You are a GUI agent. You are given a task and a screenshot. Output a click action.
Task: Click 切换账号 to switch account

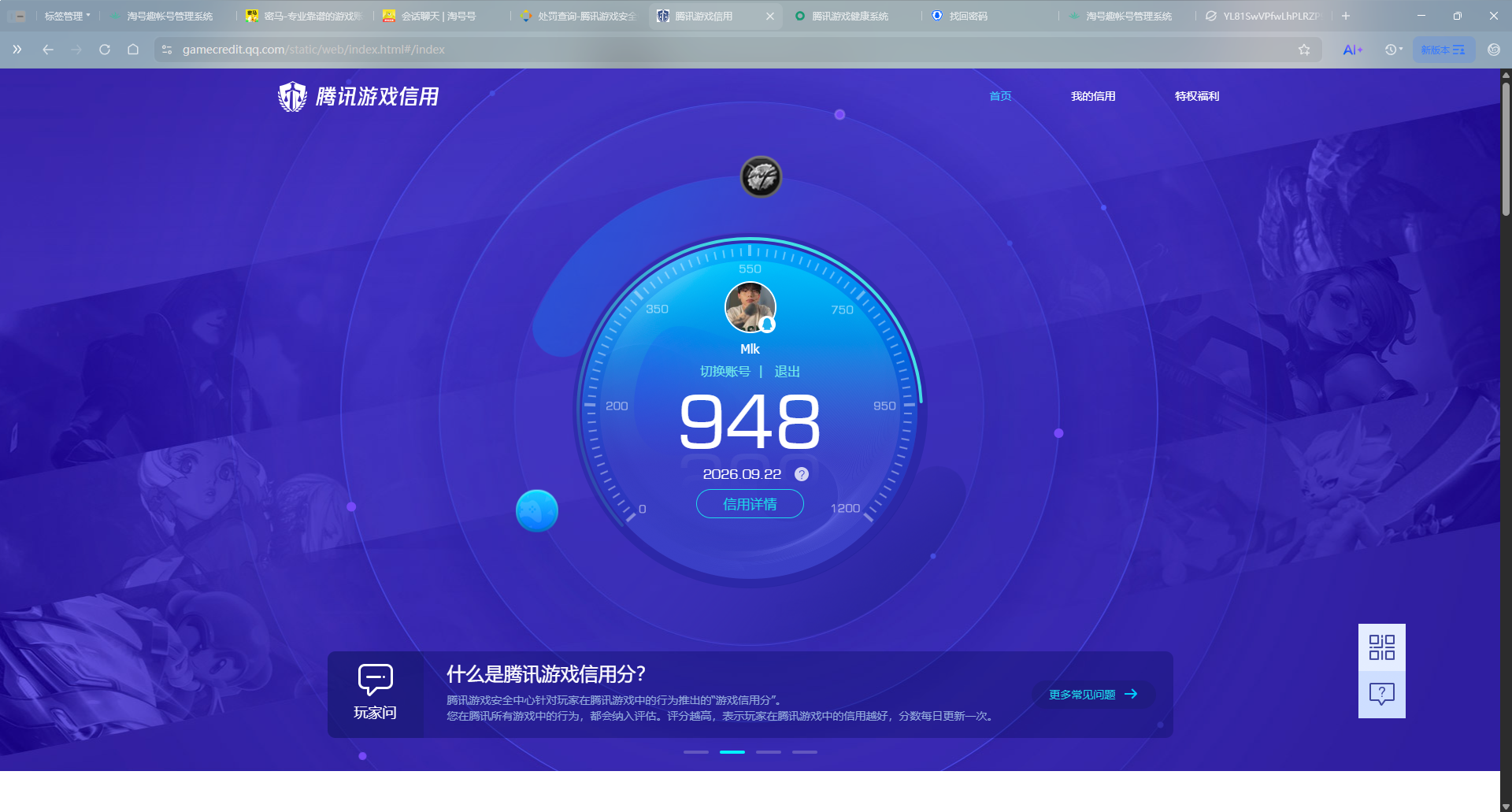725,372
